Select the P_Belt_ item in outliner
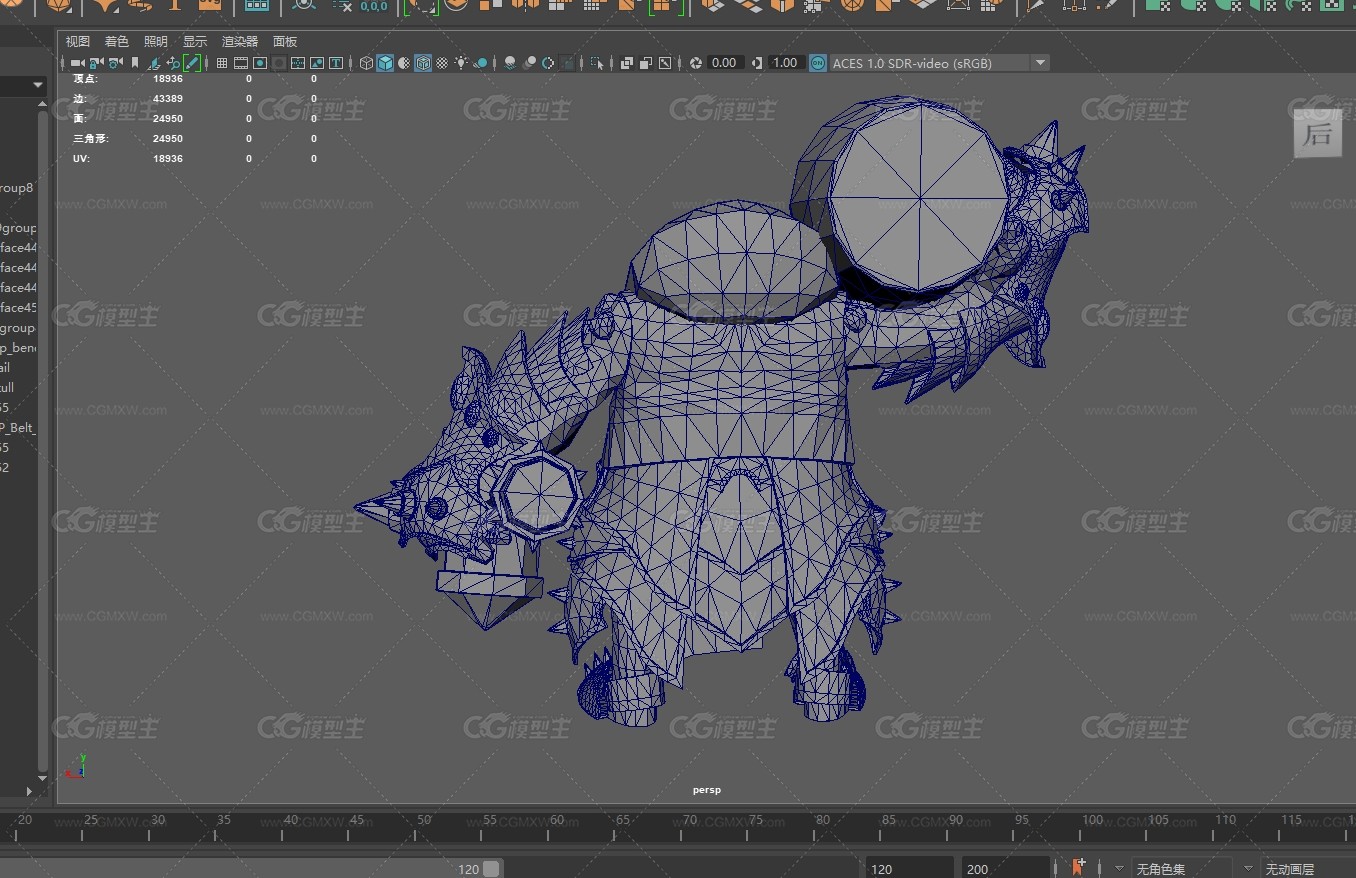1356x878 pixels. click(x=17, y=428)
